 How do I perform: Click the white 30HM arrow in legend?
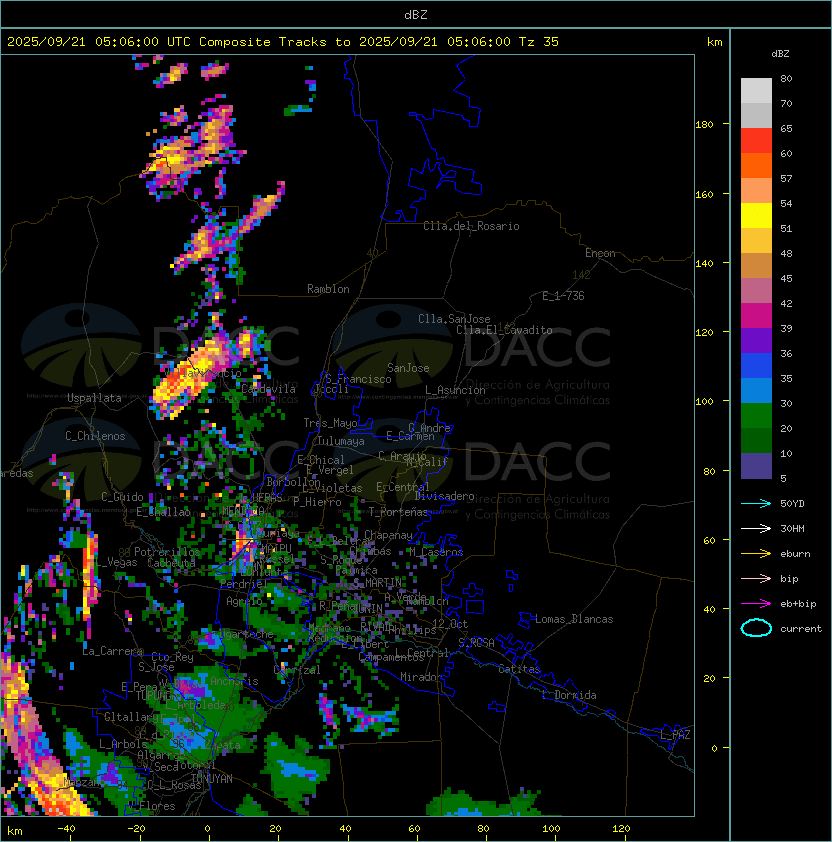(756, 528)
